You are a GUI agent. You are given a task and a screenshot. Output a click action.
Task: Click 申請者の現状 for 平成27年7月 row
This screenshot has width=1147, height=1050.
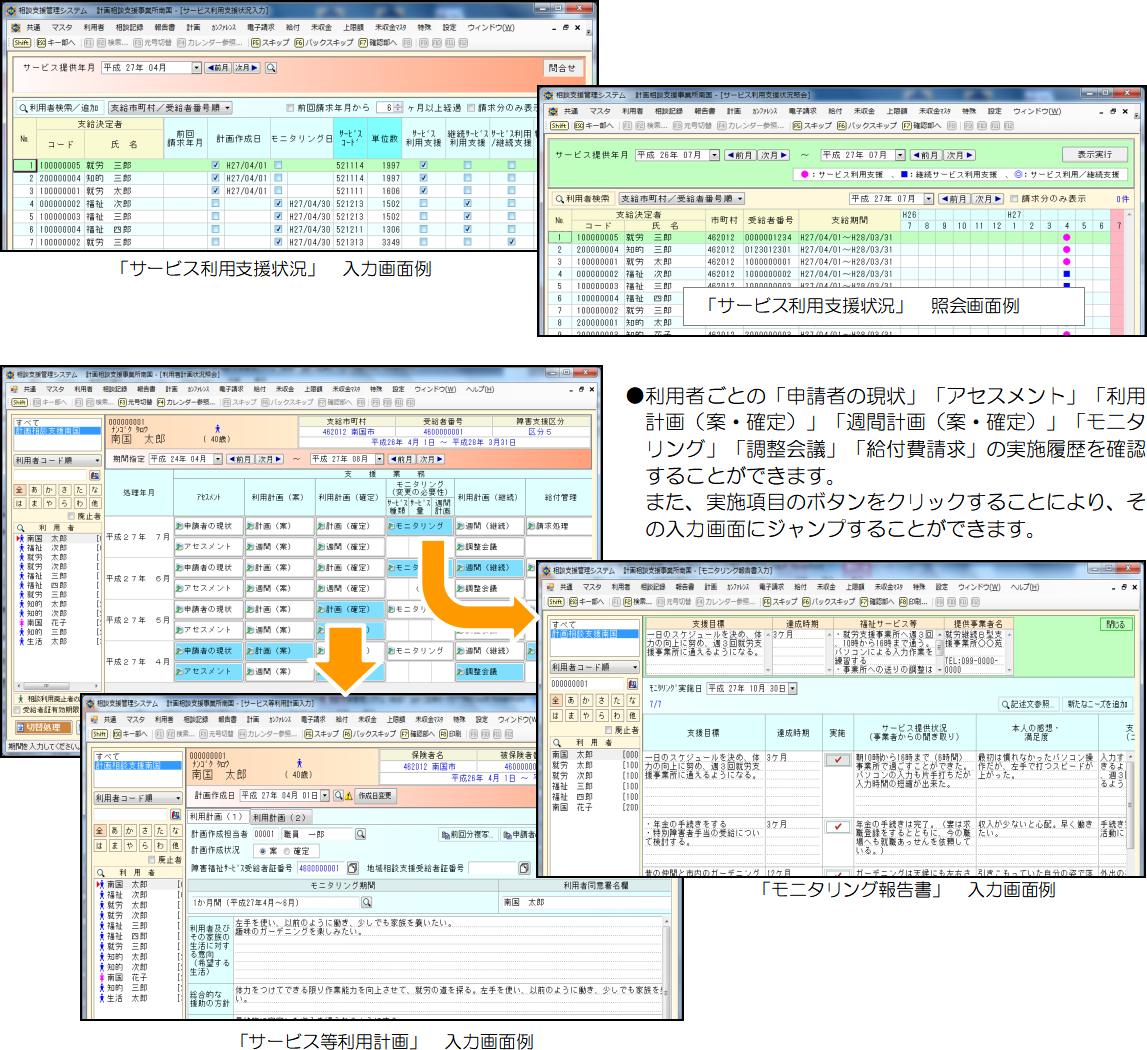[x=207, y=525]
